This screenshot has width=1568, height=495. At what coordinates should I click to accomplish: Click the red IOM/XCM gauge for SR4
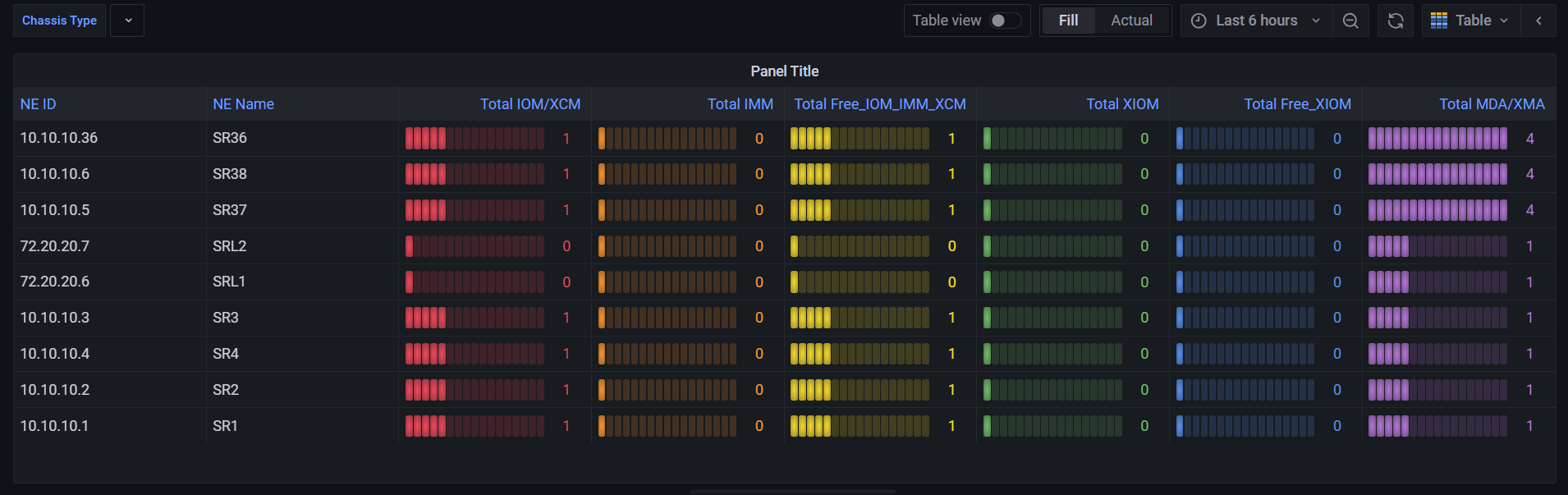(x=475, y=354)
